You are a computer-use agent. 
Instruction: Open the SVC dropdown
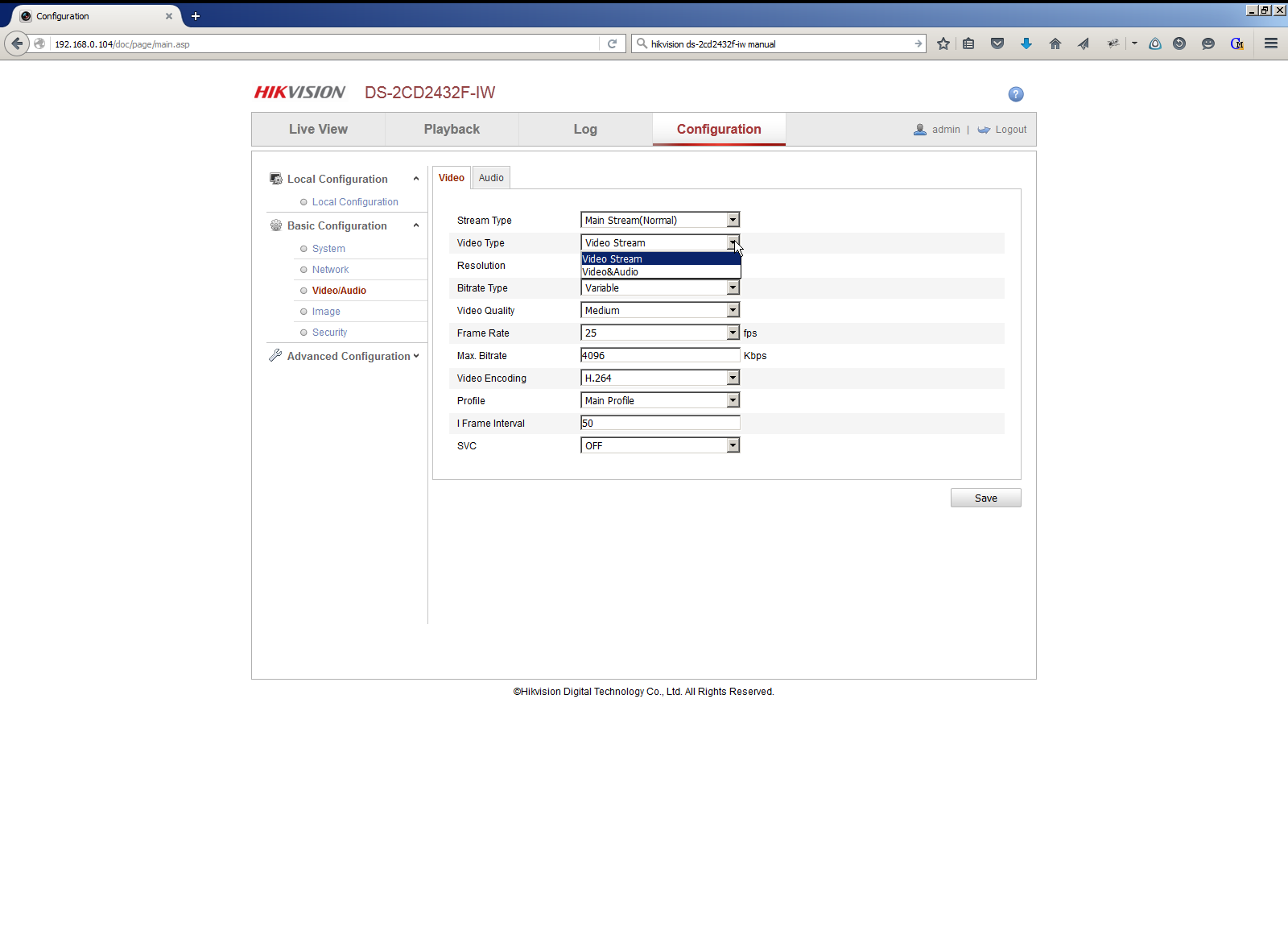tap(660, 445)
